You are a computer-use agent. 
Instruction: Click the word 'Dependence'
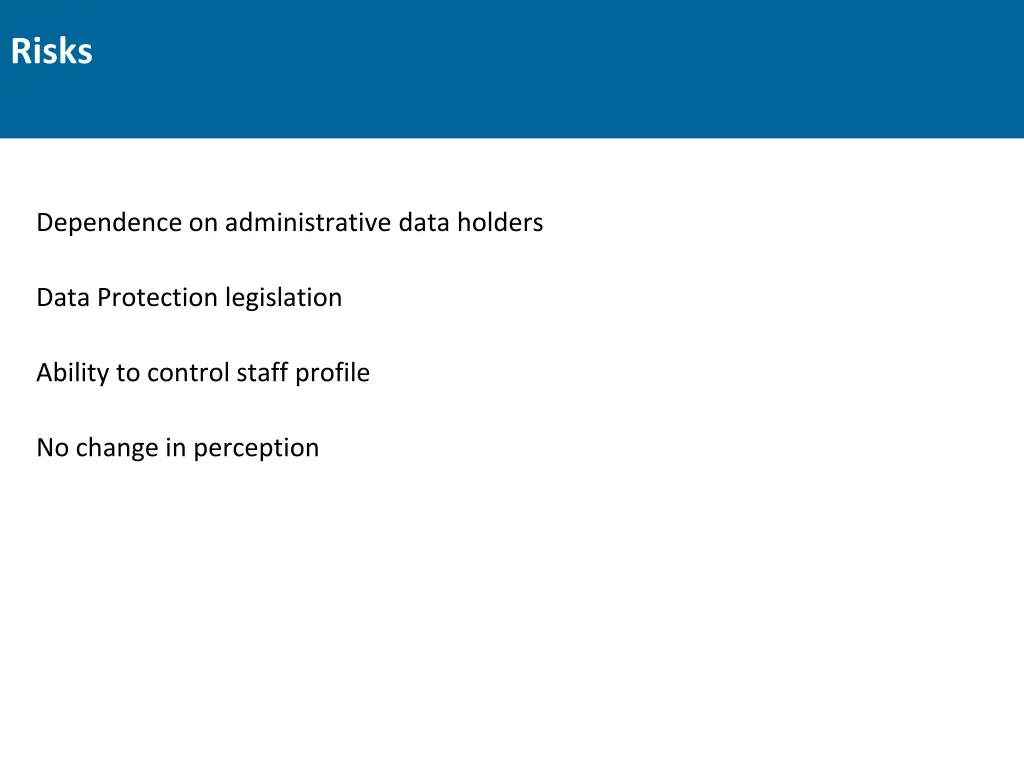tap(109, 223)
